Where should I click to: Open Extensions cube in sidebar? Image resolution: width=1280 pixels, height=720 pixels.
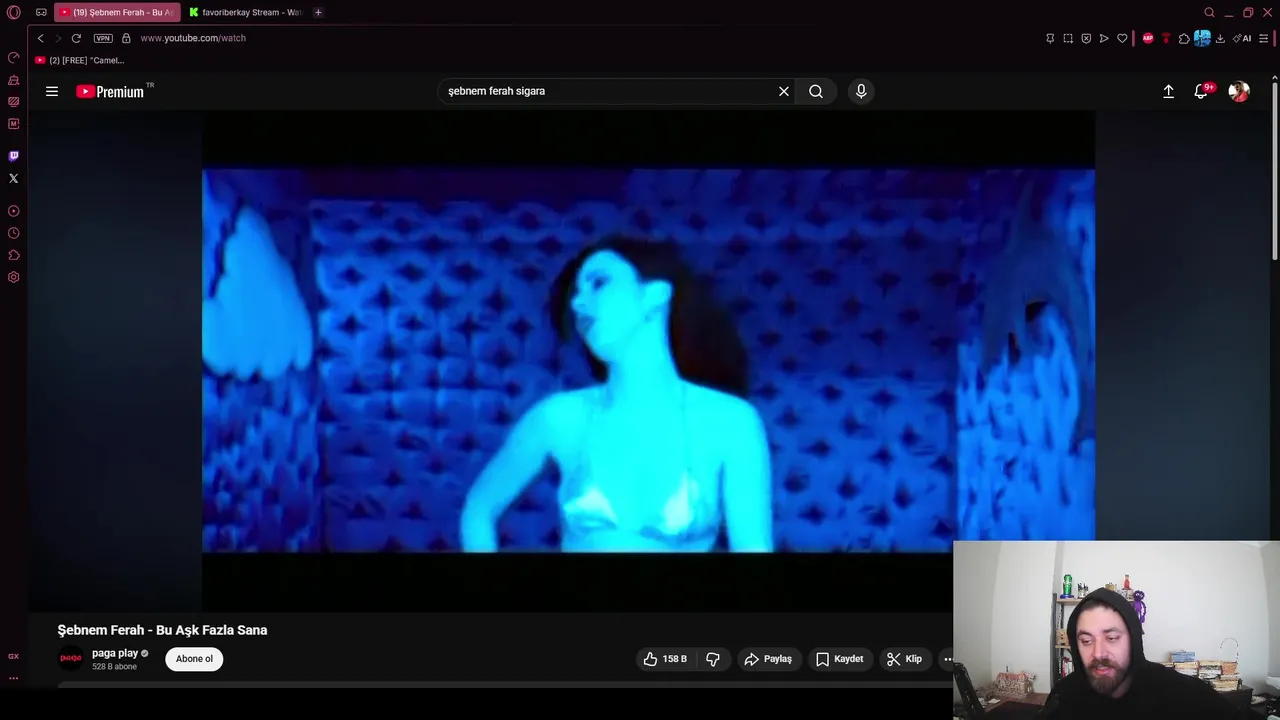[14, 255]
